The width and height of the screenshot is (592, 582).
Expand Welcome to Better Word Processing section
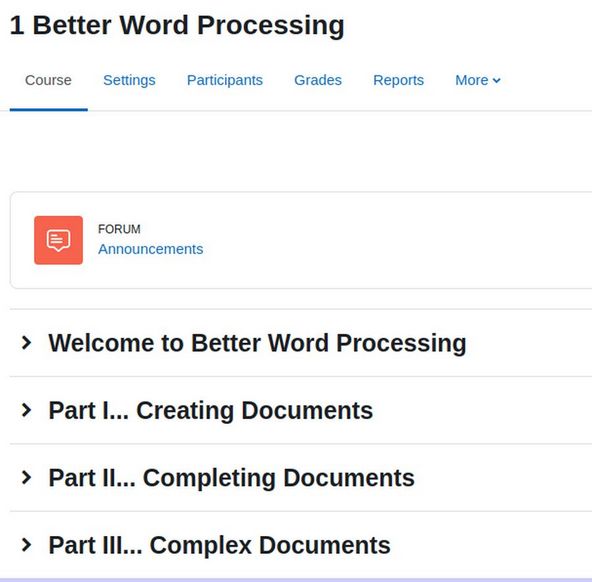click(26, 343)
